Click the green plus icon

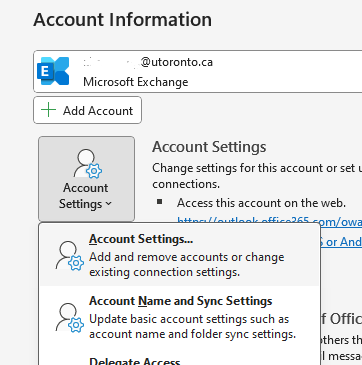49,110
